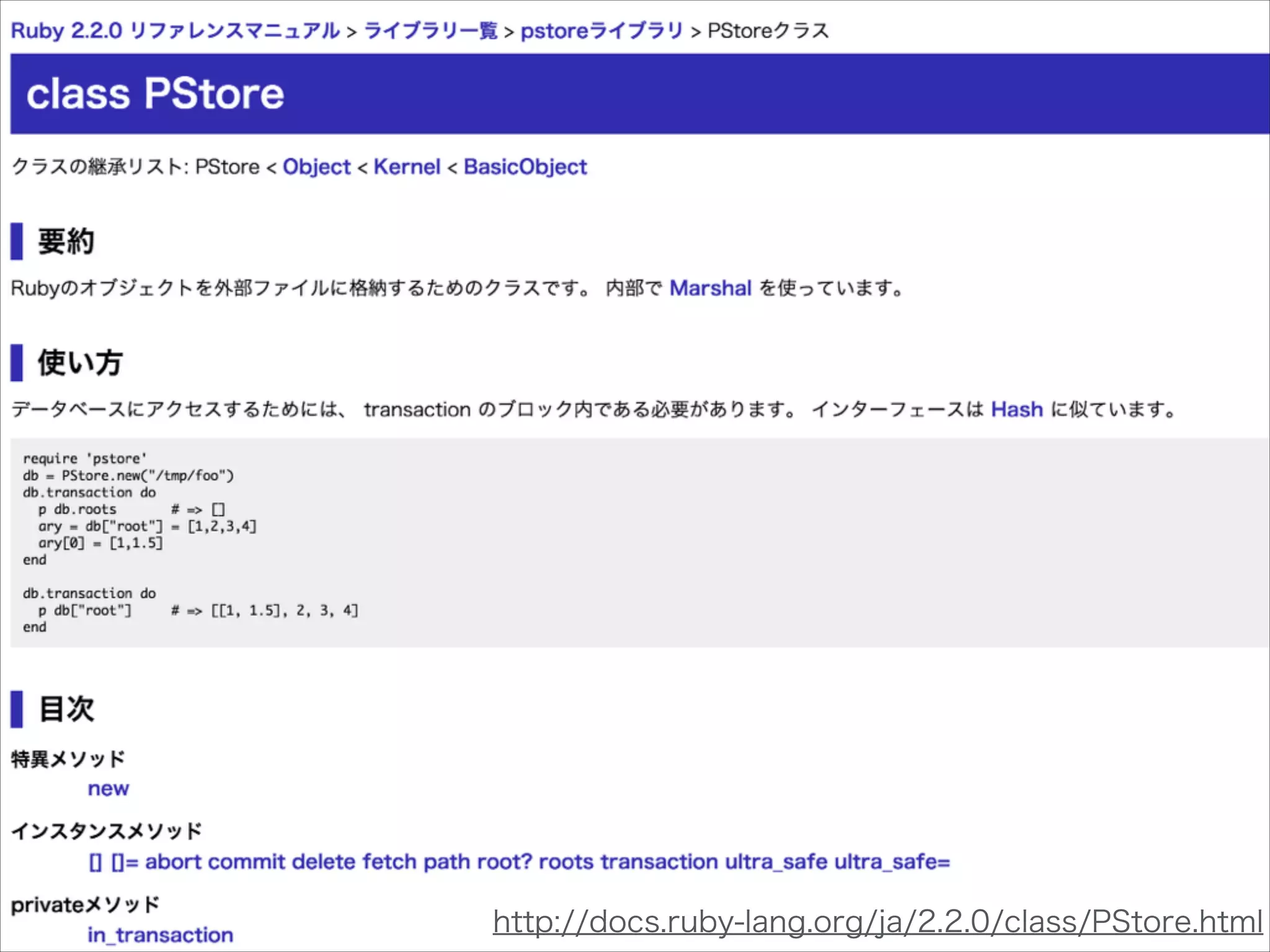Jump to the transaction instance method
The image size is (1270, 952).
click(659, 862)
